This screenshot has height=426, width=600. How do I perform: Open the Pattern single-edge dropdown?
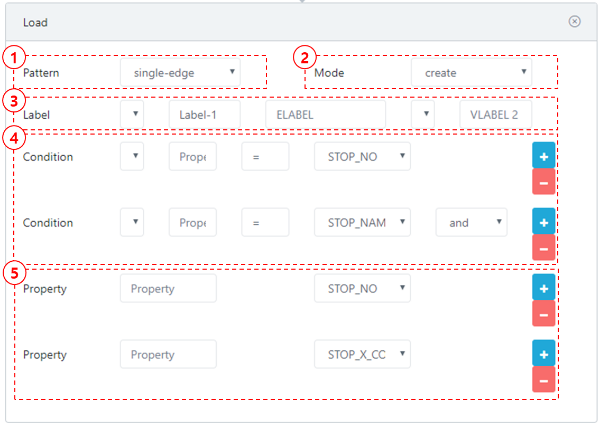(x=180, y=72)
